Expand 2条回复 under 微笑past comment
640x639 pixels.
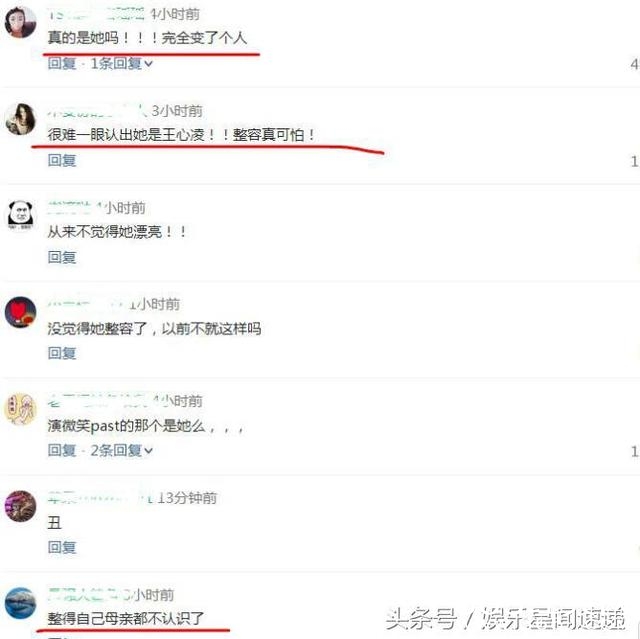click(121, 450)
